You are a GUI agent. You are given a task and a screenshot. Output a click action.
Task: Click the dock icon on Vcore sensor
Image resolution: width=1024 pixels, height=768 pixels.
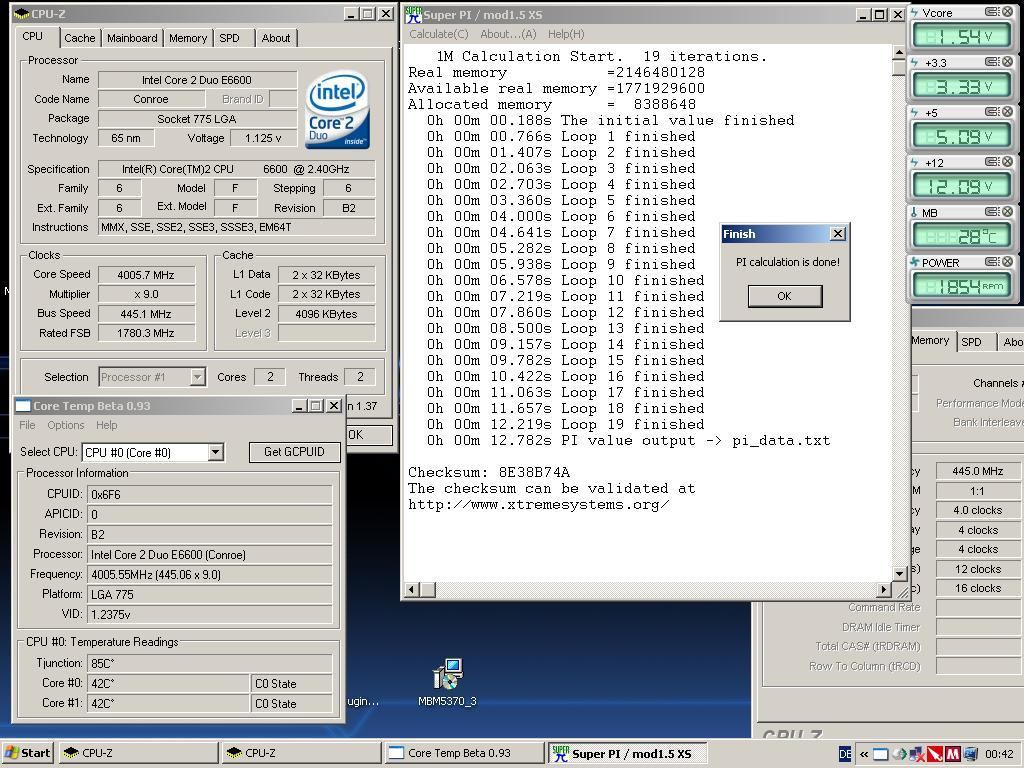point(992,12)
